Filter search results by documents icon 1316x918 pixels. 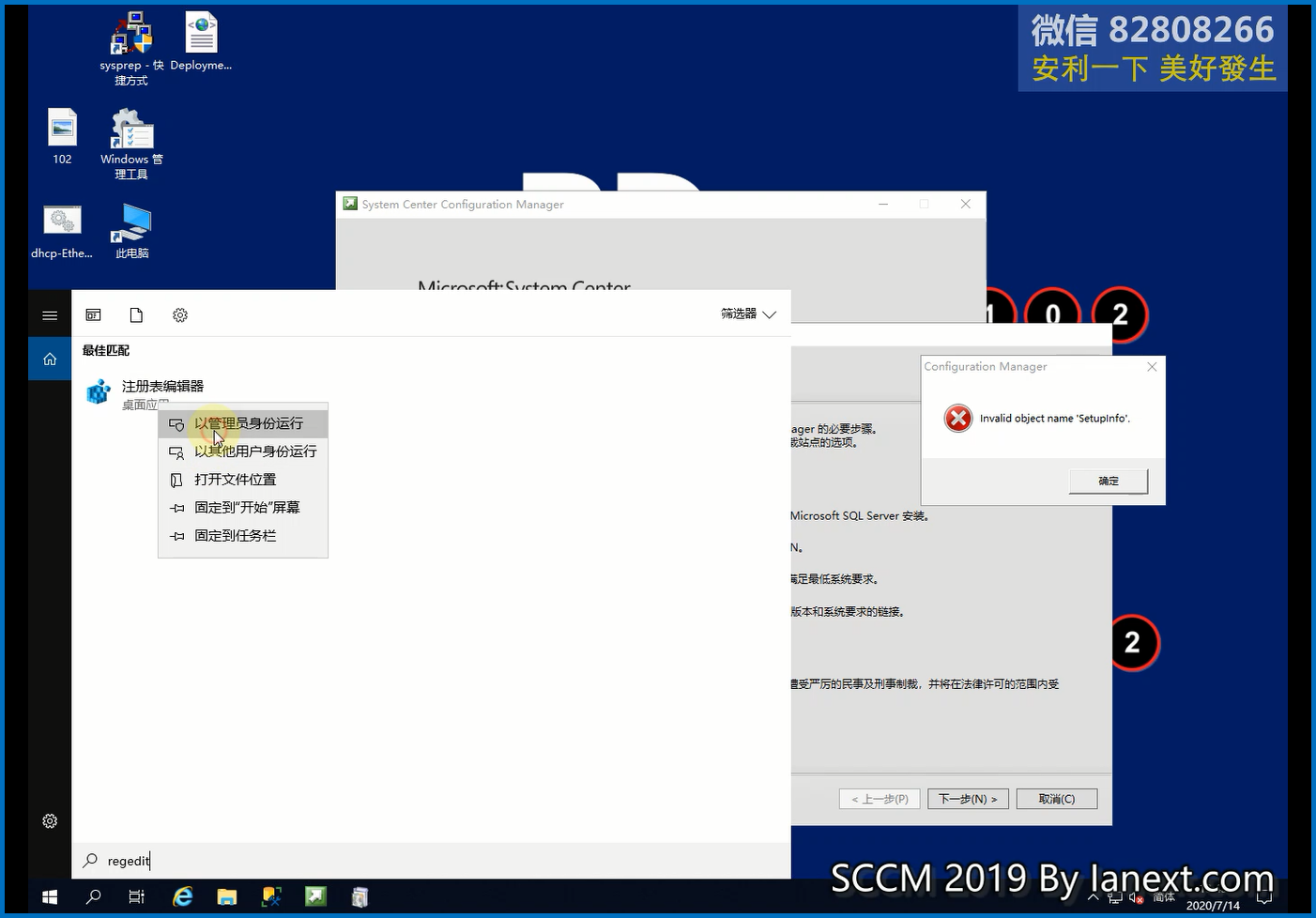(136, 315)
